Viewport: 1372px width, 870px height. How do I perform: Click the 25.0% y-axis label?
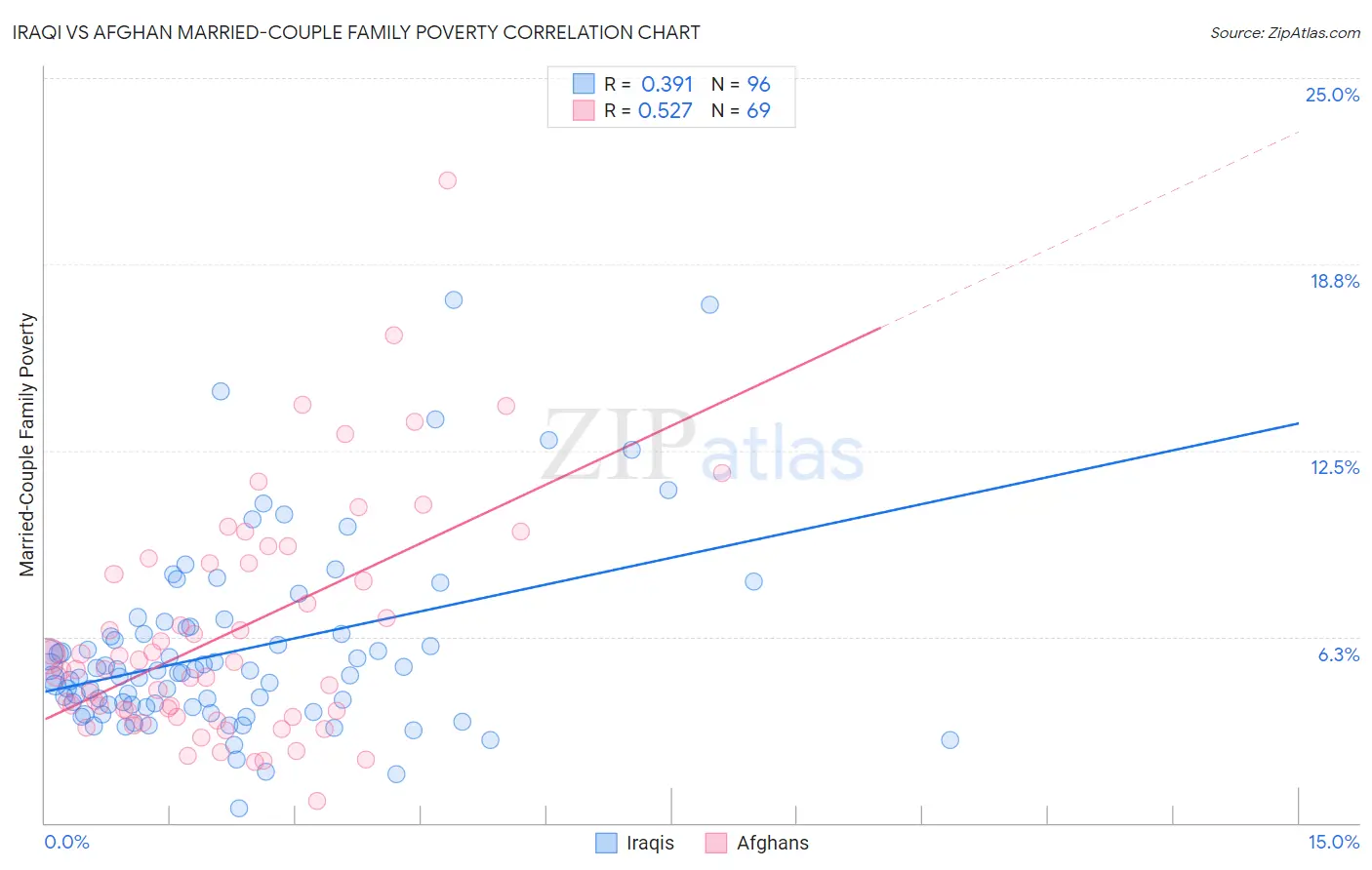pyautogui.click(x=1332, y=95)
